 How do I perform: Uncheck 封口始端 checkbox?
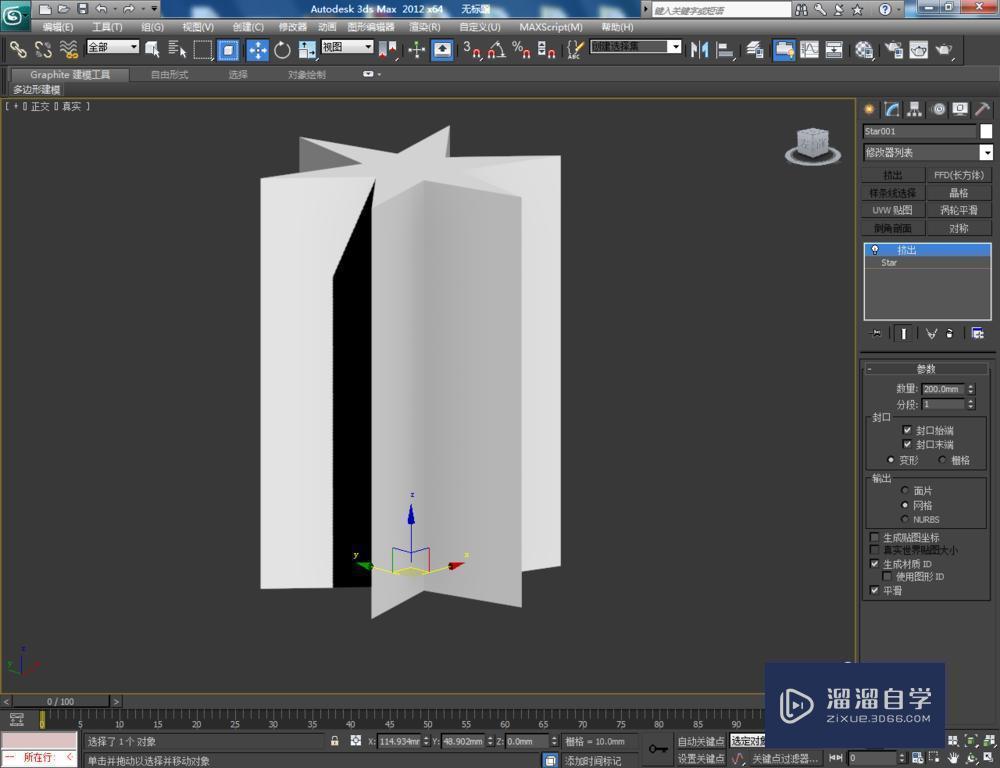coord(908,430)
